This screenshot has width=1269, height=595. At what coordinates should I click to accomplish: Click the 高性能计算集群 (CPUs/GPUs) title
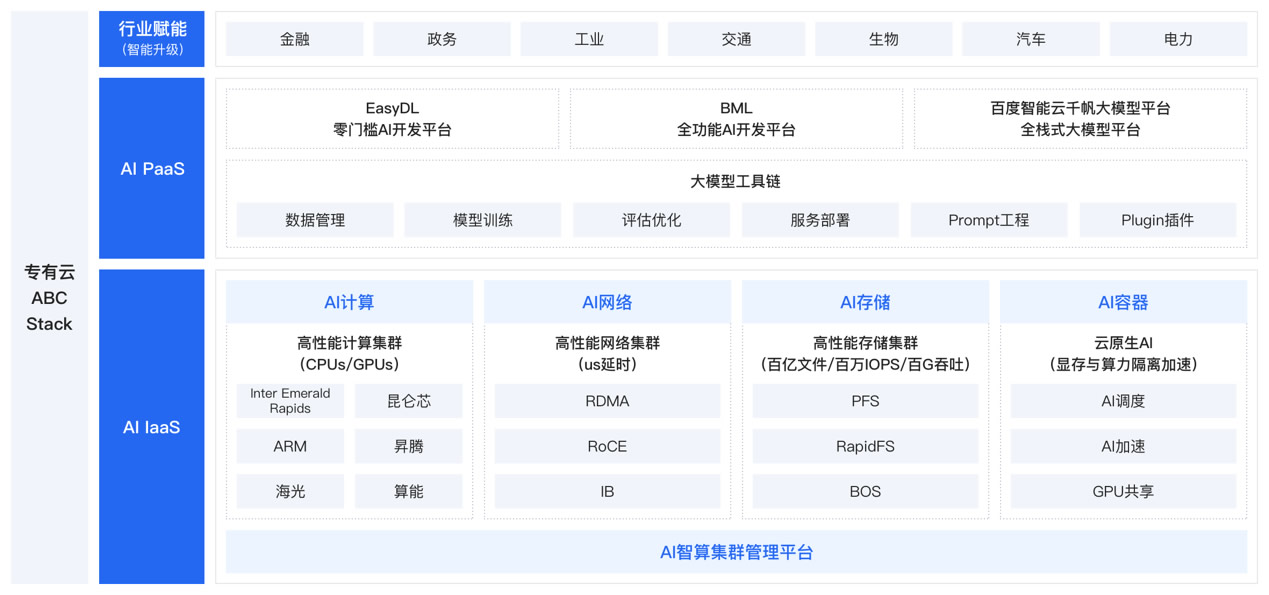point(349,354)
